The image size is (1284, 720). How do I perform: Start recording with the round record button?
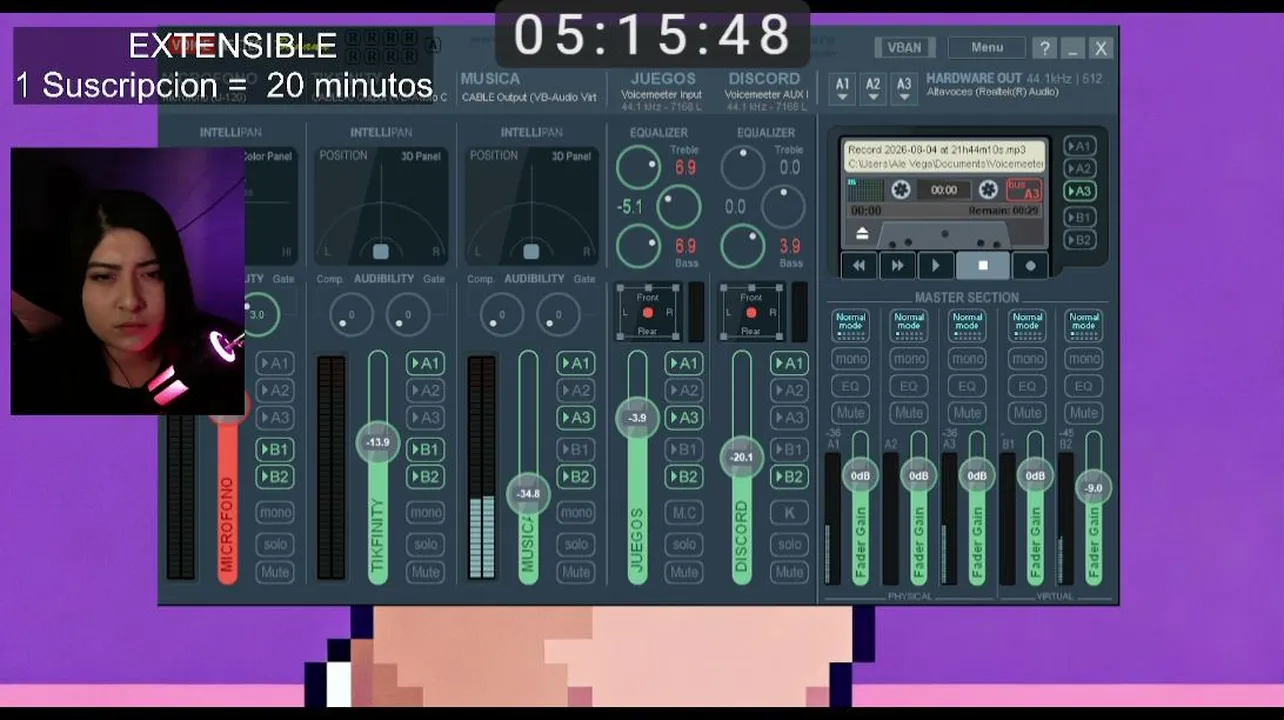point(1030,265)
